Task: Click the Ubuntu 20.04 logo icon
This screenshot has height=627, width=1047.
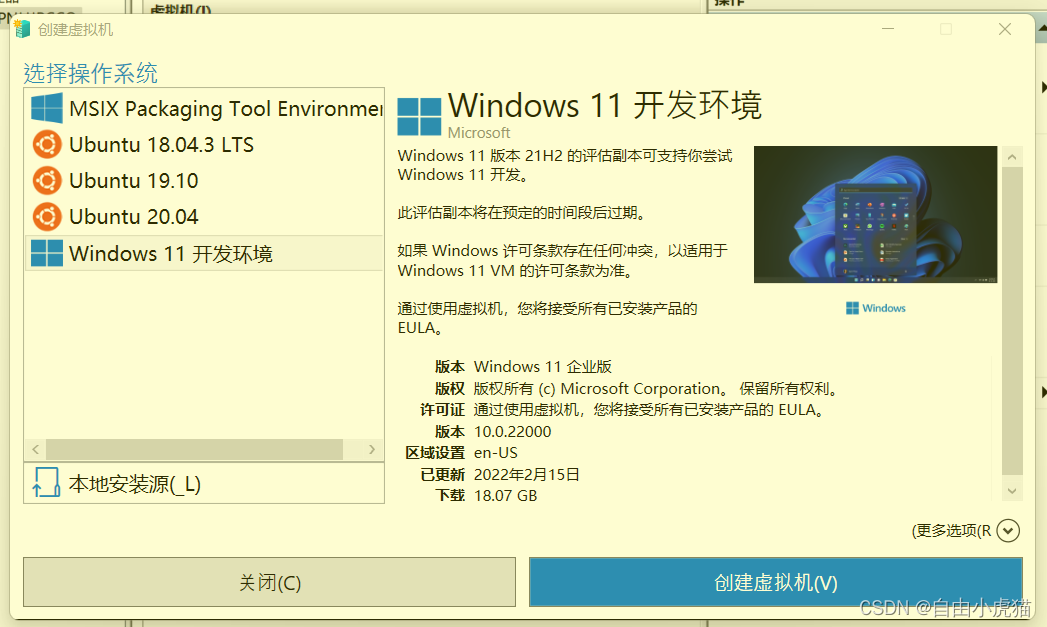Action: (47, 216)
